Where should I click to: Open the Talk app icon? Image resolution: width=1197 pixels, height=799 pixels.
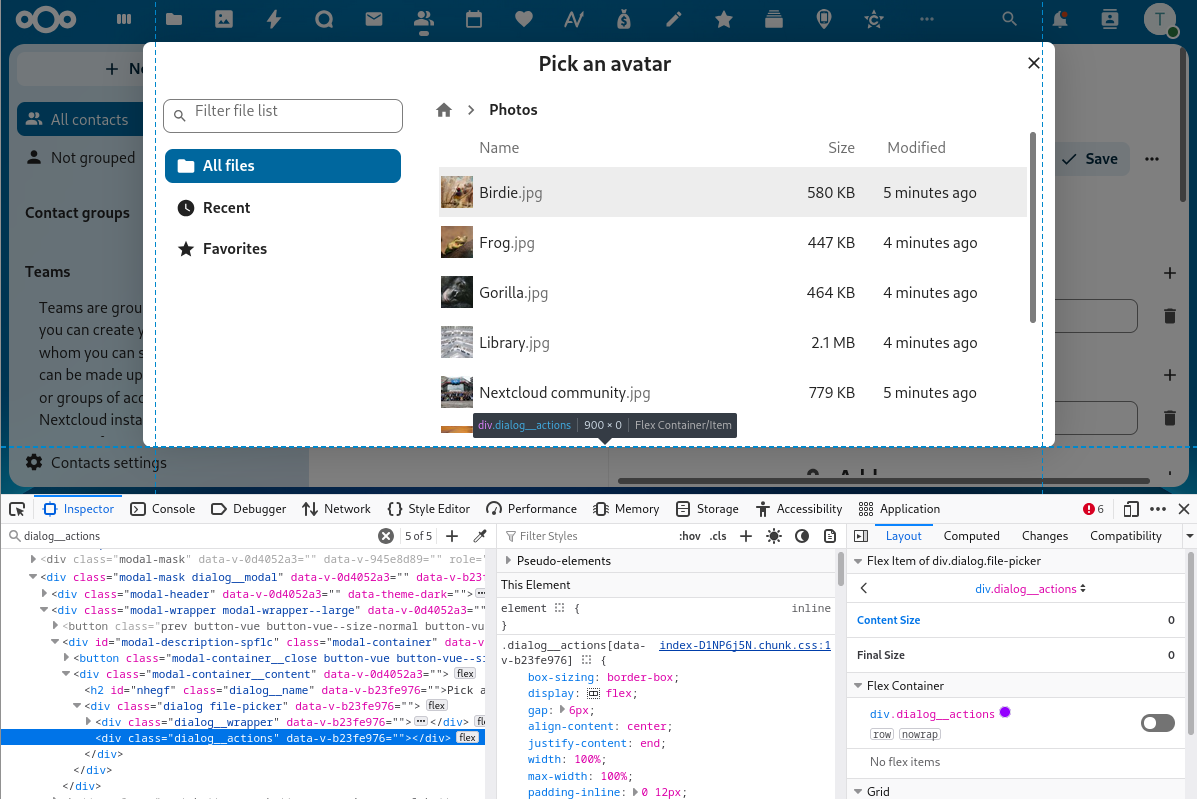[324, 19]
